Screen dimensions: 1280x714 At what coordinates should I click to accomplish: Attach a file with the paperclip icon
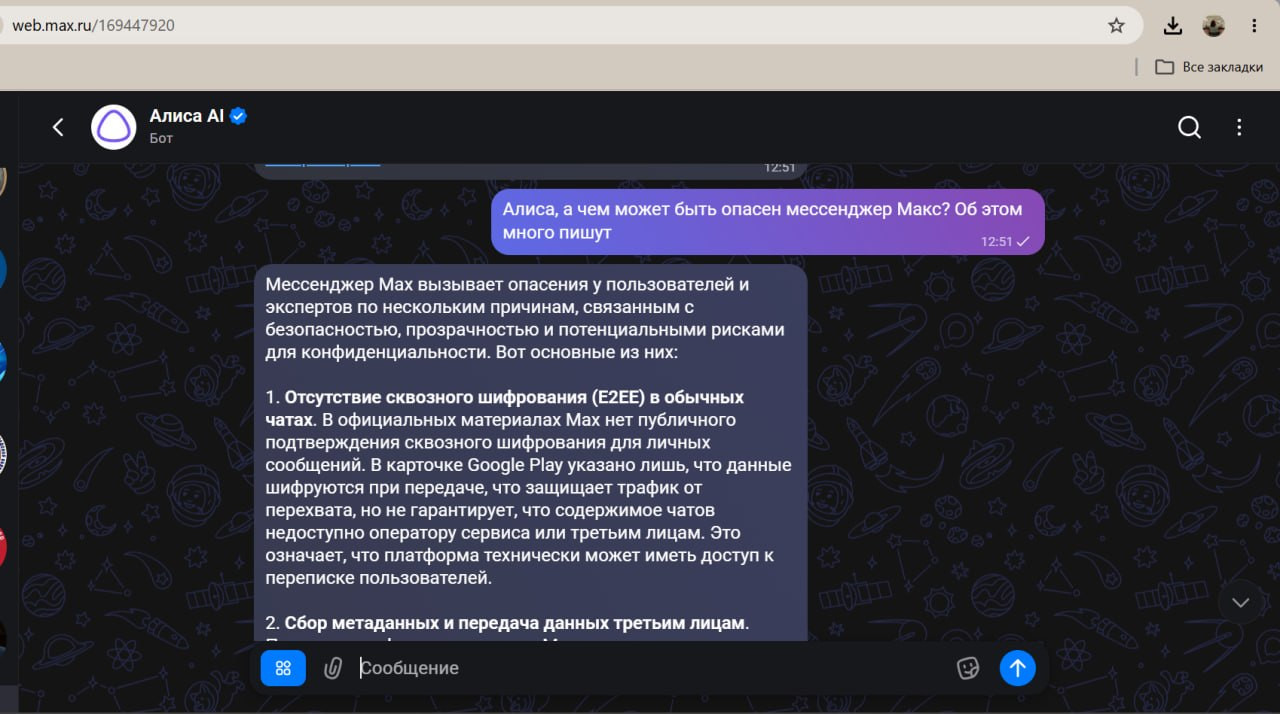pyautogui.click(x=333, y=668)
